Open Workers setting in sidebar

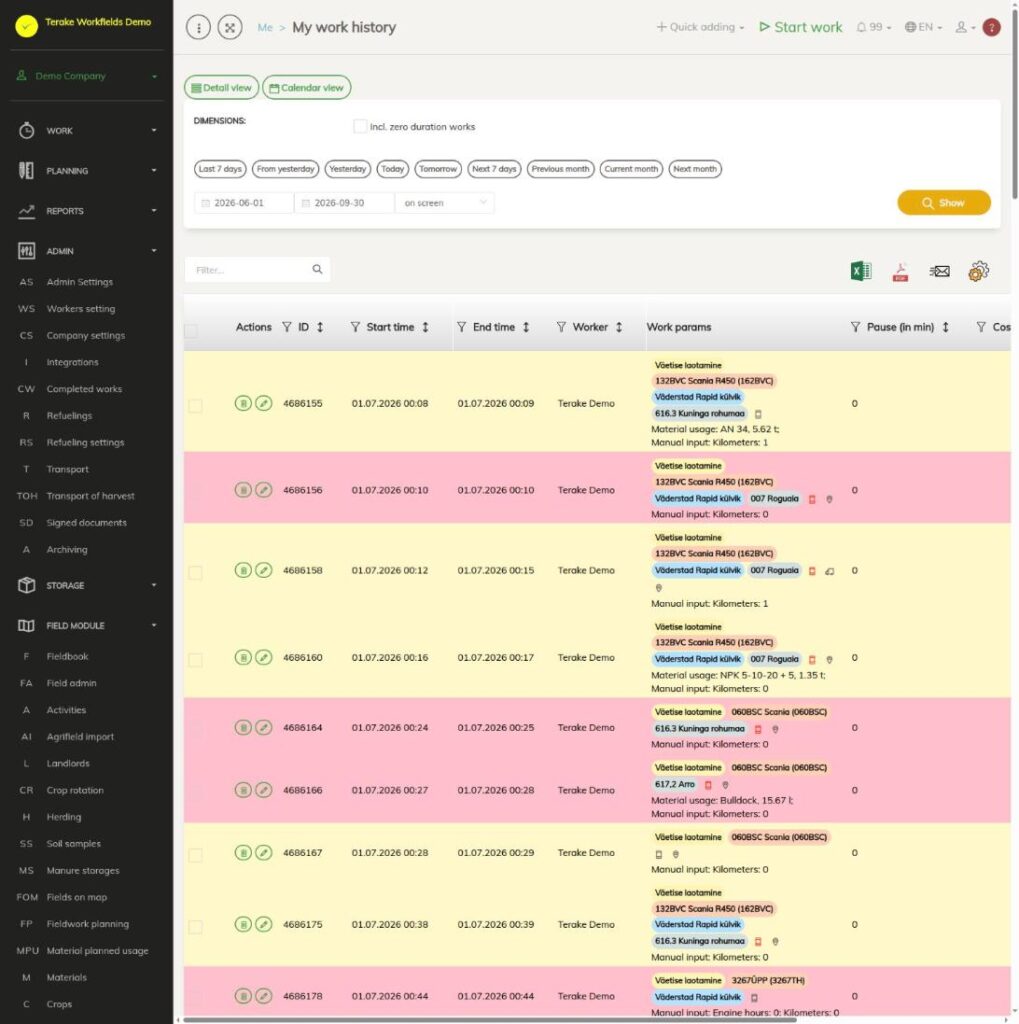point(81,309)
